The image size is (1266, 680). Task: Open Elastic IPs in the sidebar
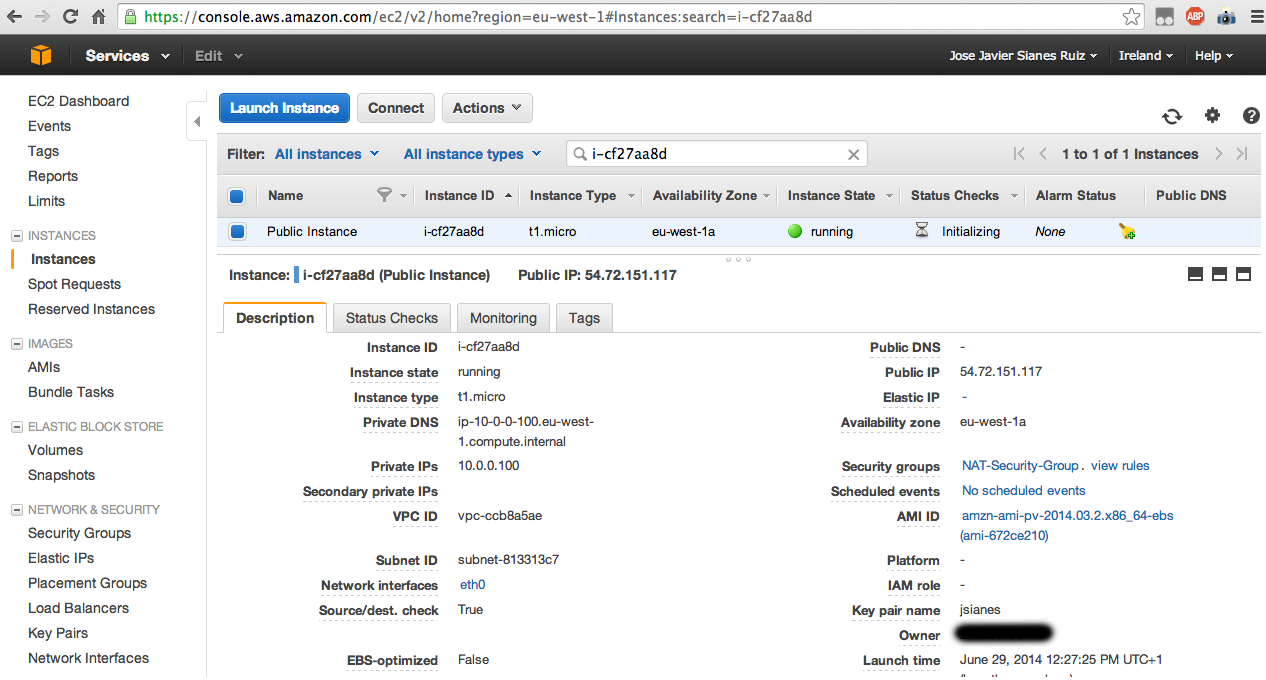click(61, 558)
